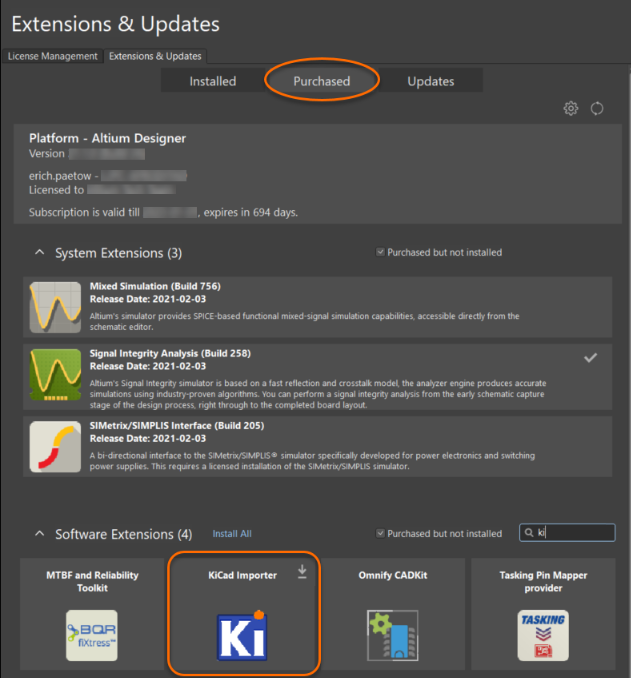Click the Install All link
Image resolution: width=631 pixels, height=678 pixels.
[232, 534]
